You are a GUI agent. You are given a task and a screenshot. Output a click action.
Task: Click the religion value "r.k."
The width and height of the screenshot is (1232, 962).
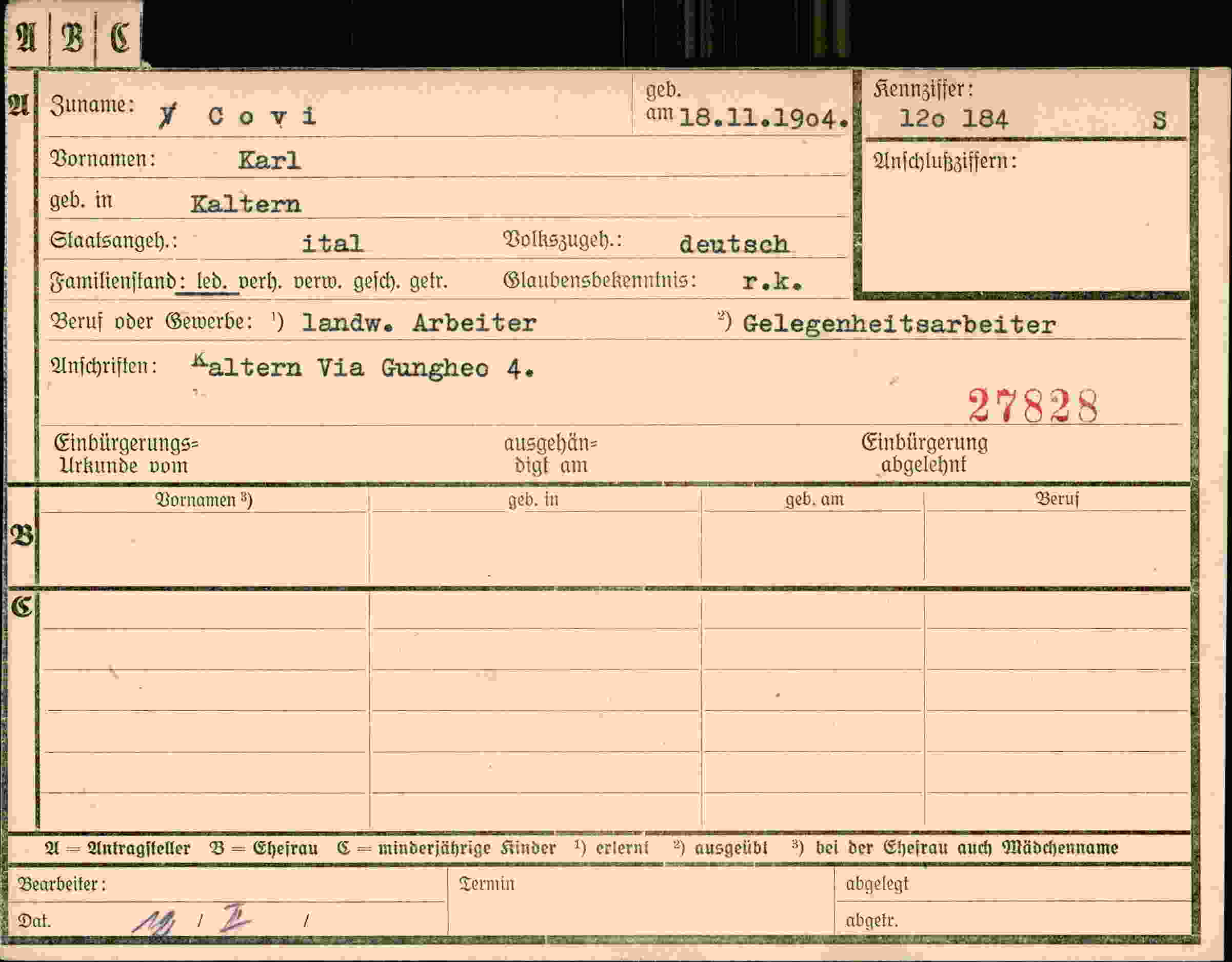point(772,282)
